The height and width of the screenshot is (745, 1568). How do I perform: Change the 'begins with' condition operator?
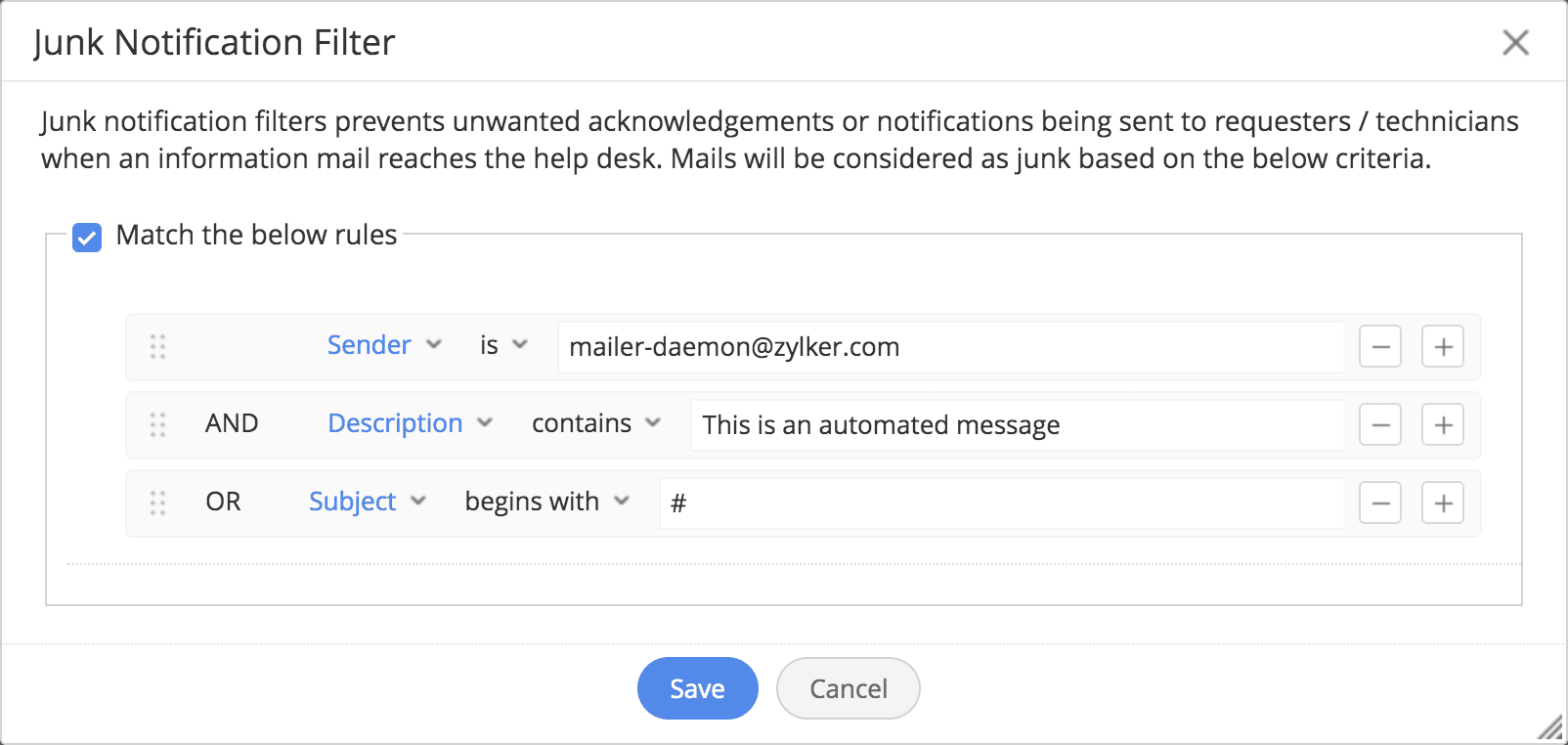546,502
